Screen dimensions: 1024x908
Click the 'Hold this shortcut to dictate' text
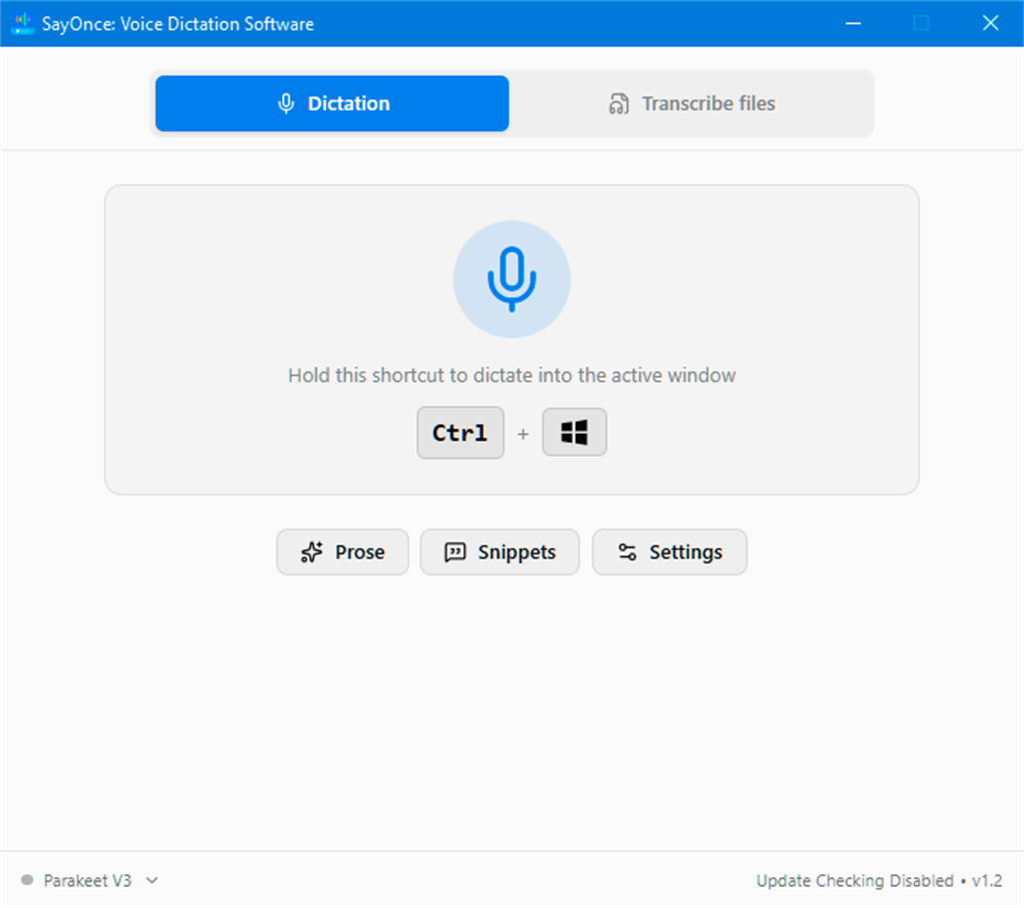(x=511, y=375)
